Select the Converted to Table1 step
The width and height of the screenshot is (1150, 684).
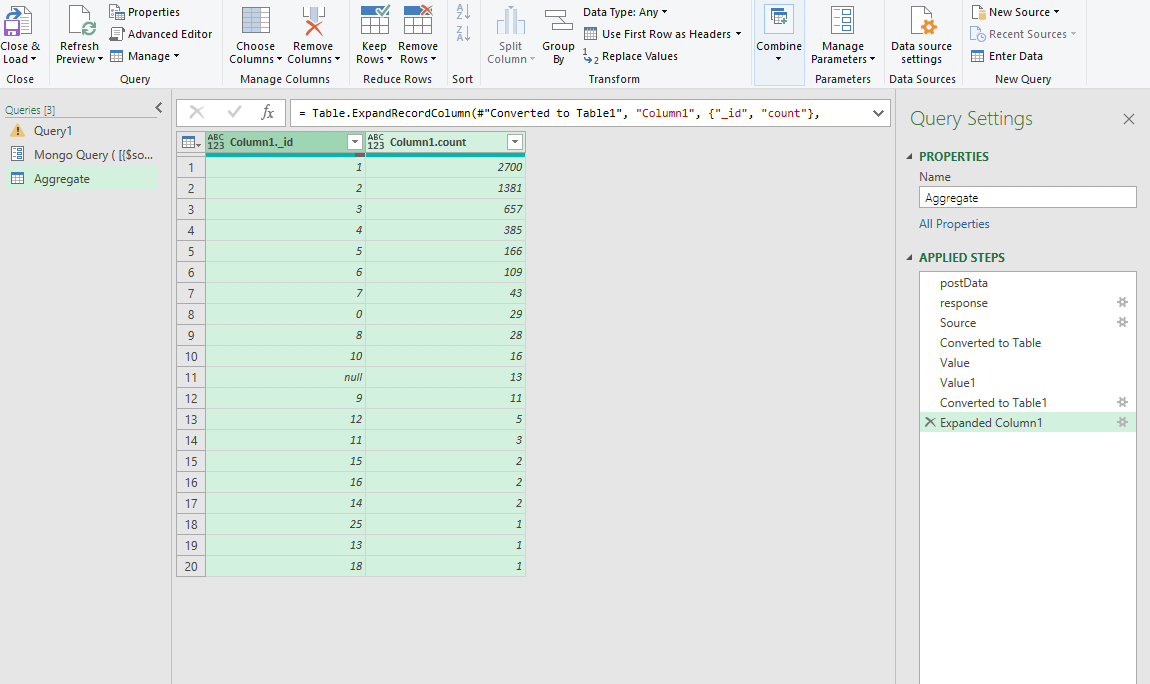tap(1027, 402)
